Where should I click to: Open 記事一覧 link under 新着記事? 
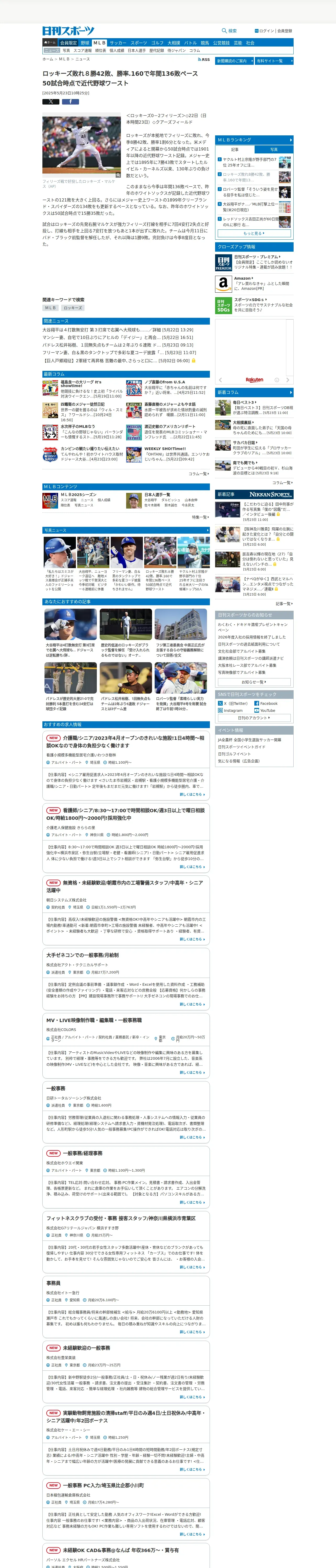click(x=284, y=604)
